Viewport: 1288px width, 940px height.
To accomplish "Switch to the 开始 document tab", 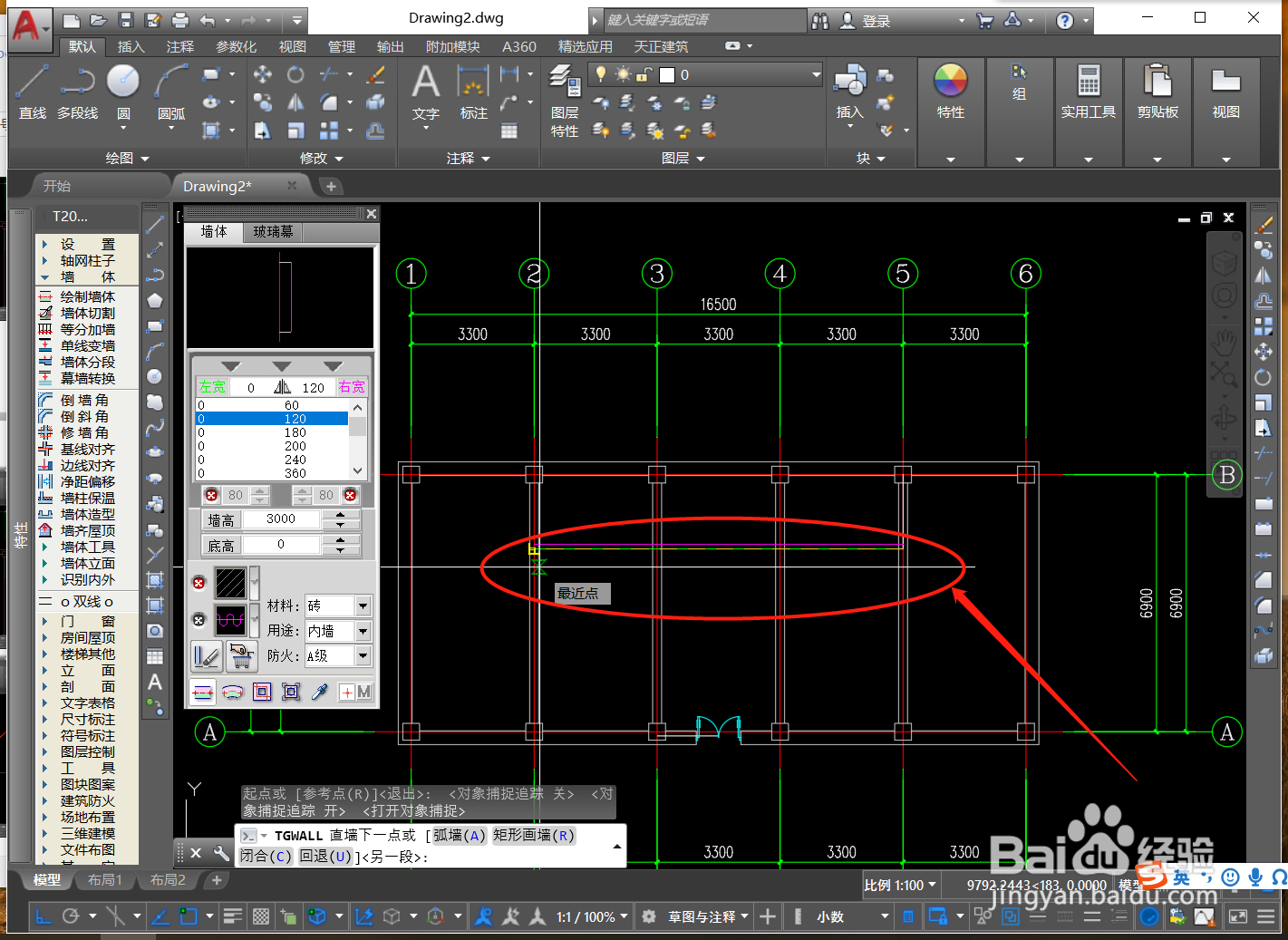I will click(x=56, y=186).
